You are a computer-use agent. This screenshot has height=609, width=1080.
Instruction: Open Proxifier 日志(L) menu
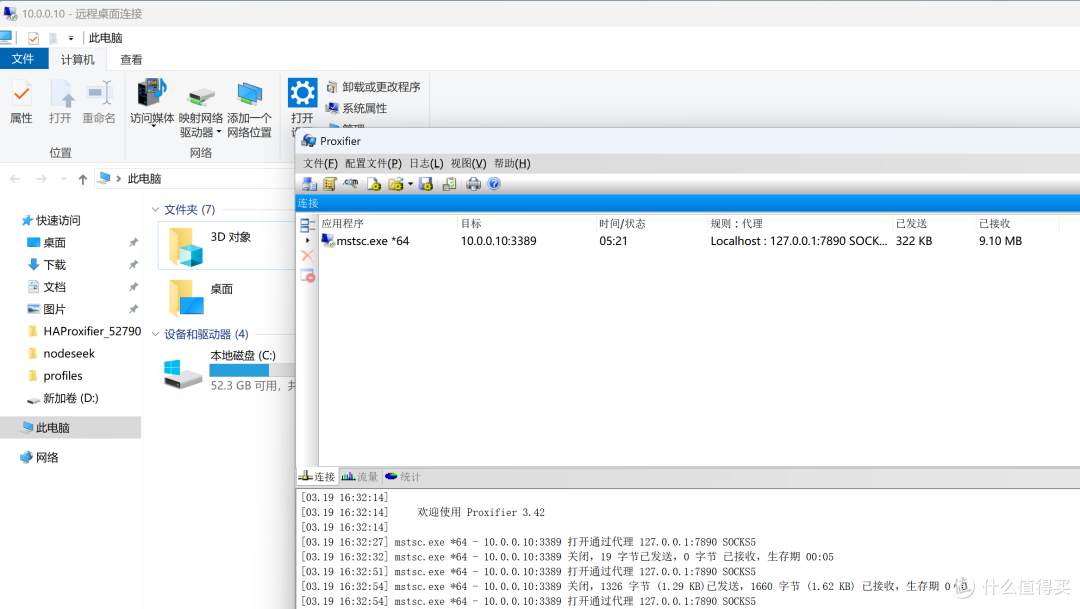coord(426,163)
